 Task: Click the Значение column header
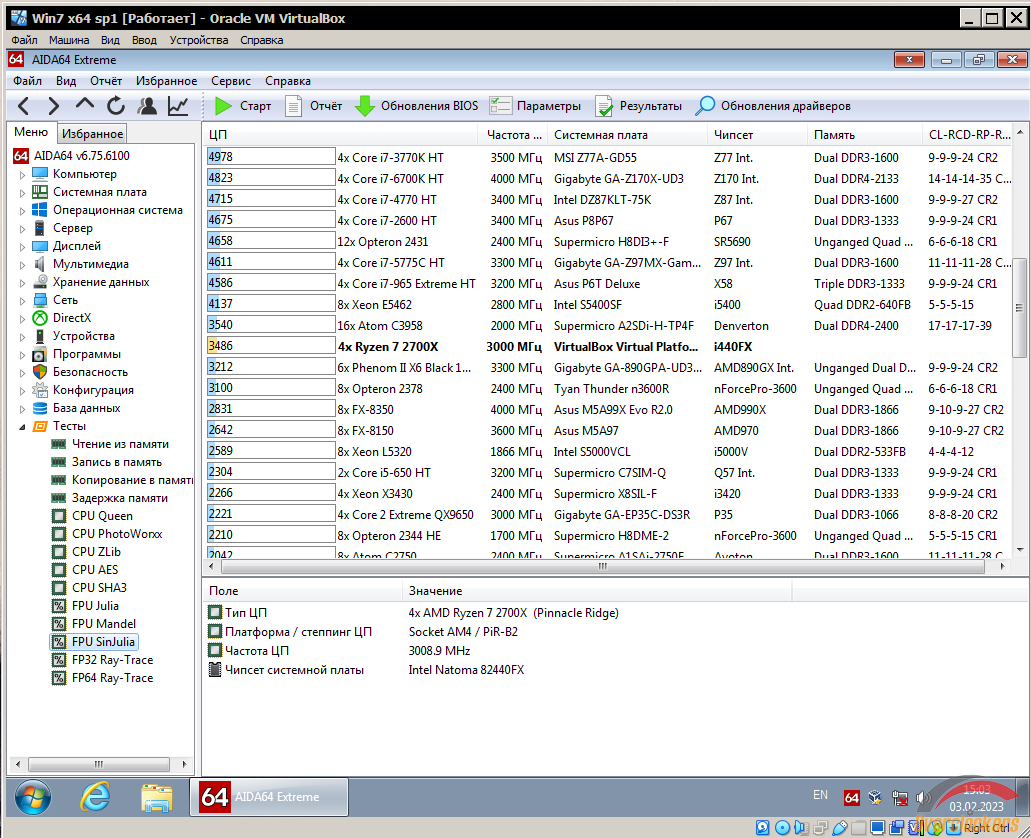pos(597,591)
